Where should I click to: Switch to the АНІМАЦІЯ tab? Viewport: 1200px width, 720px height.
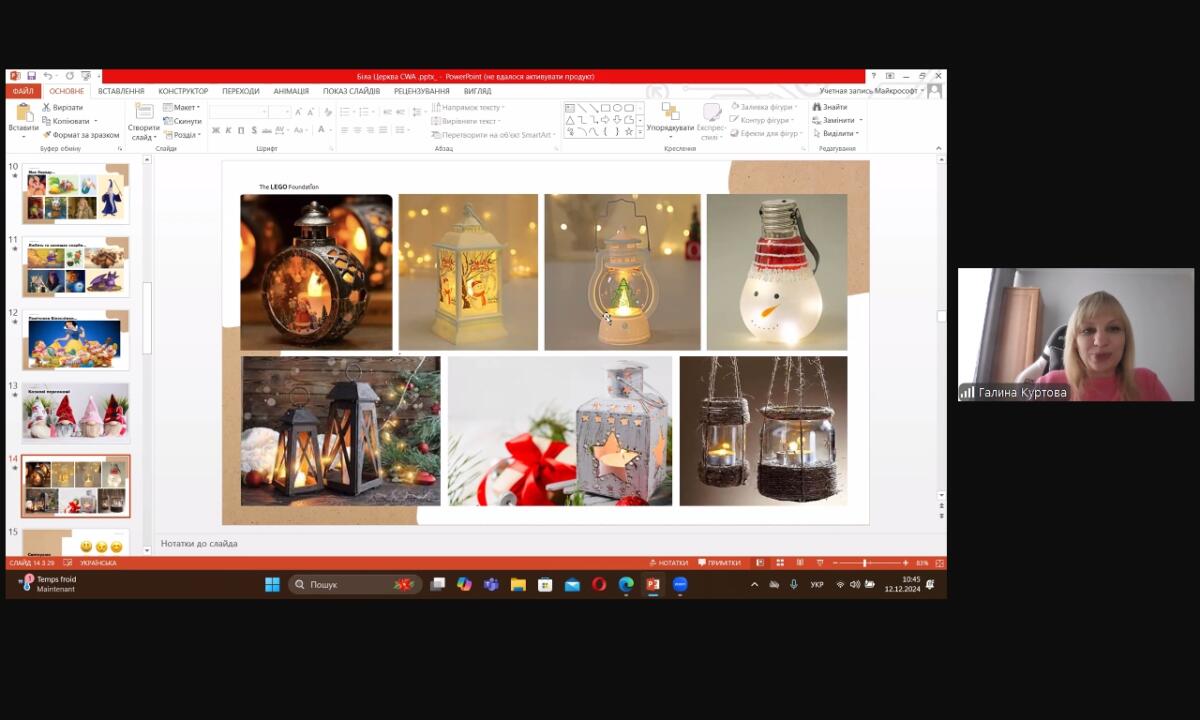point(292,91)
